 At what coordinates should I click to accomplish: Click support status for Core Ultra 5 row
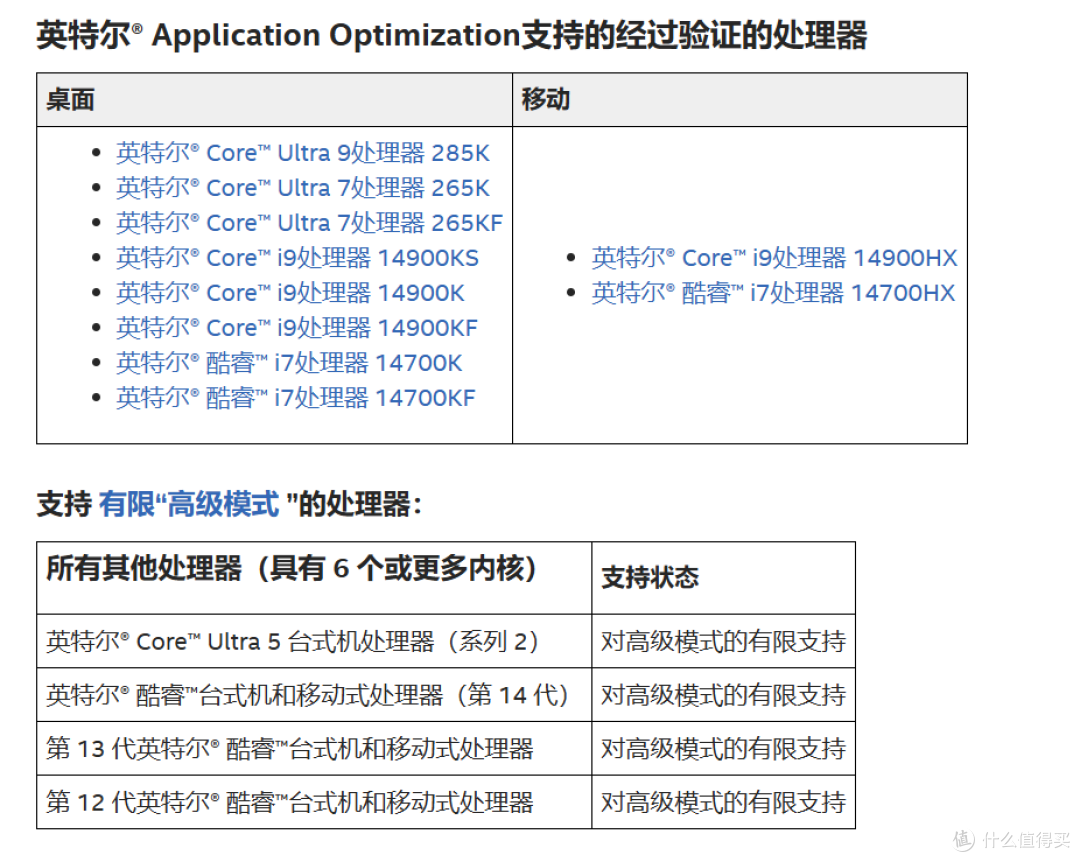click(x=723, y=642)
